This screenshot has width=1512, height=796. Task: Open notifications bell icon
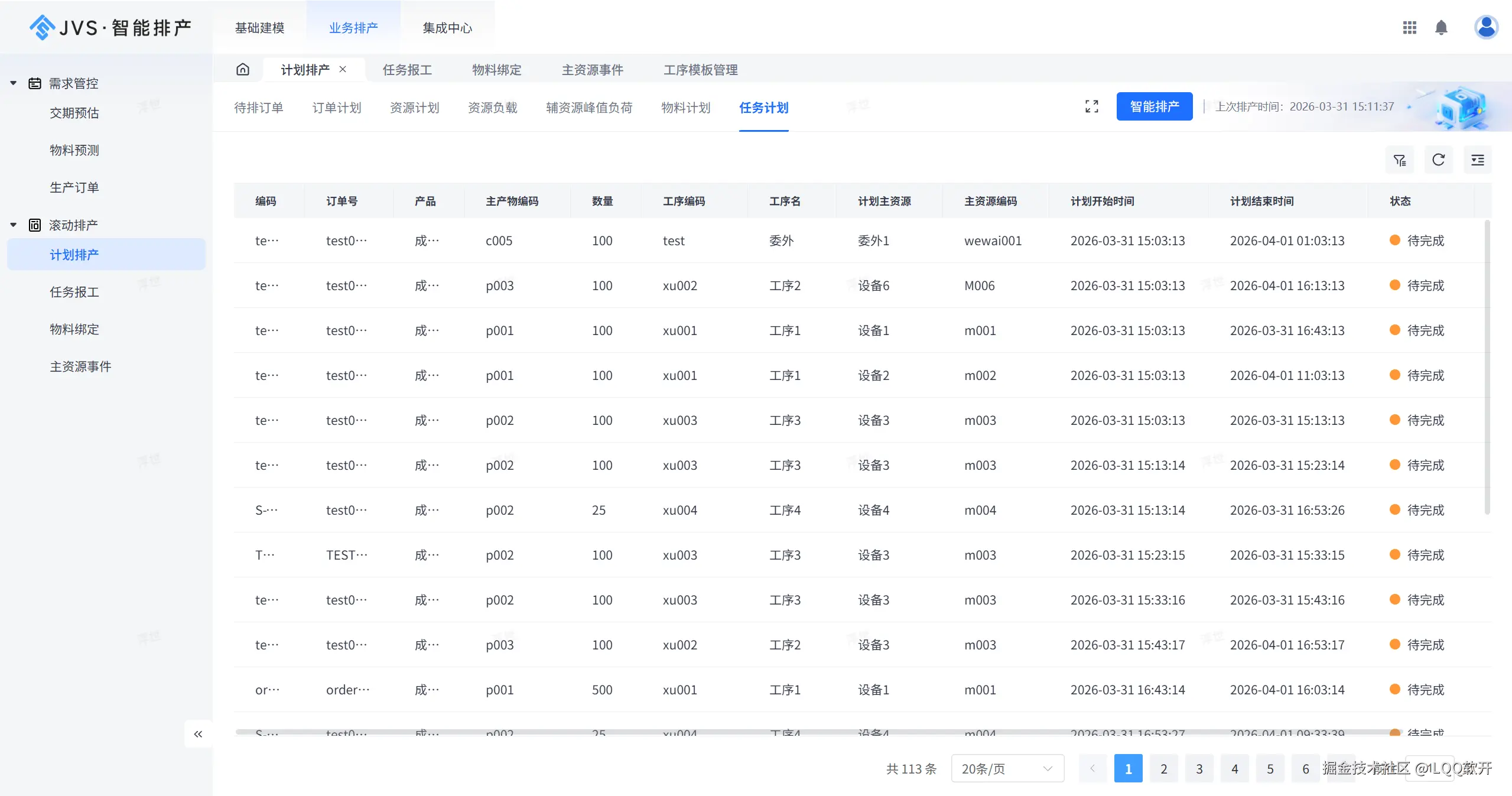pos(1441,28)
